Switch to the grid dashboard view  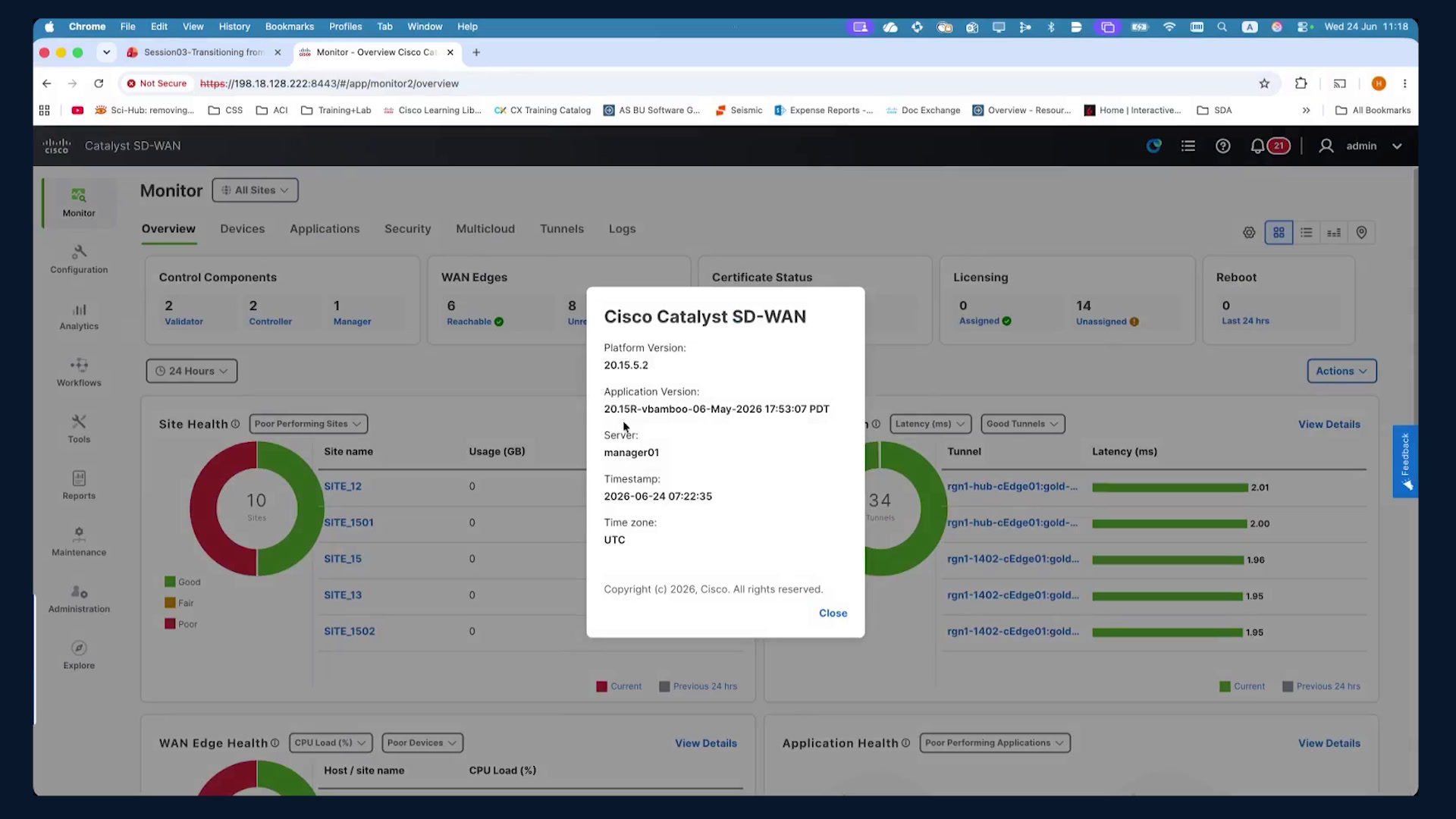click(1279, 233)
